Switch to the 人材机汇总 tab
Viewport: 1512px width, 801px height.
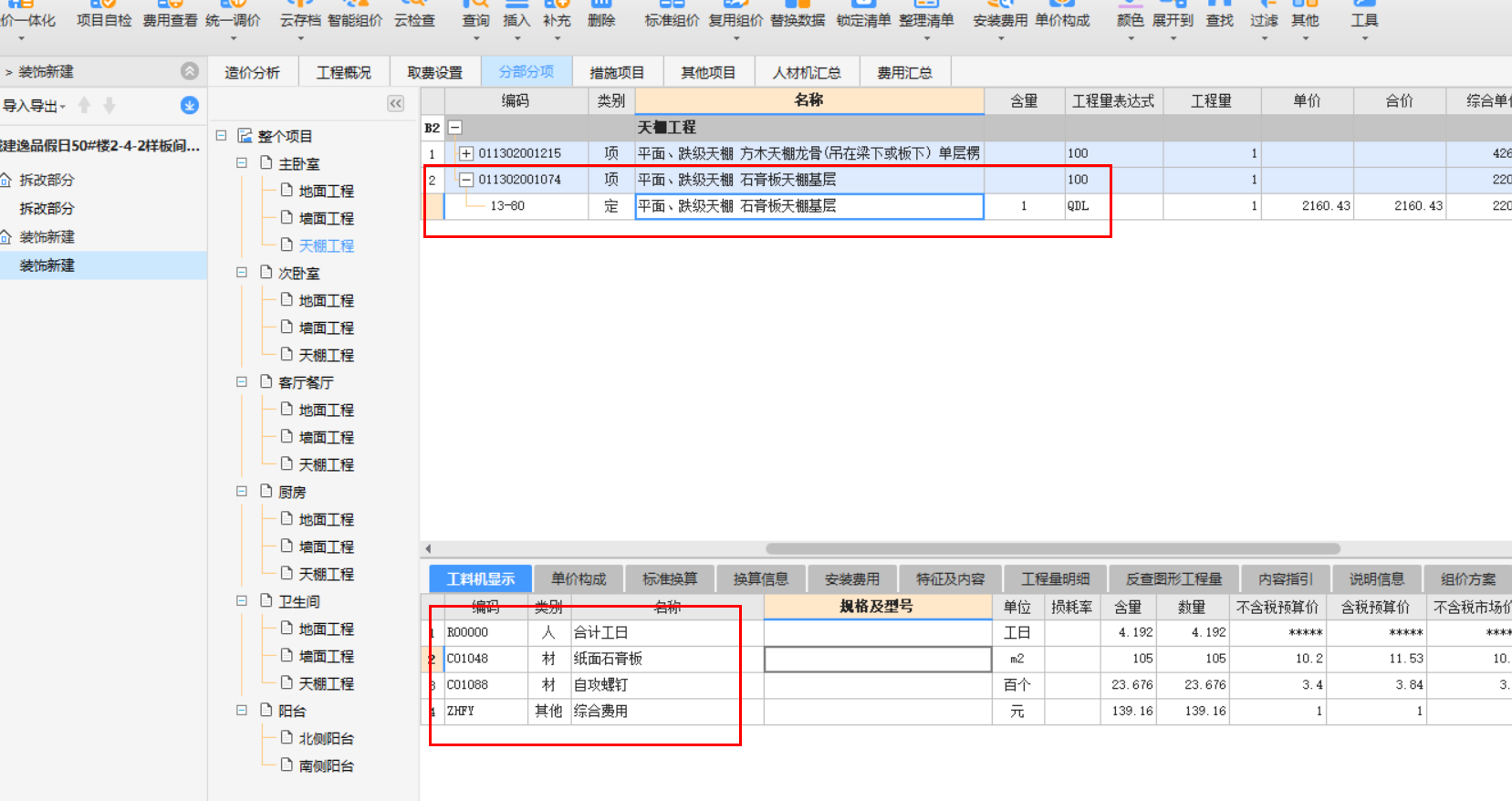click(x=807, y=72)
